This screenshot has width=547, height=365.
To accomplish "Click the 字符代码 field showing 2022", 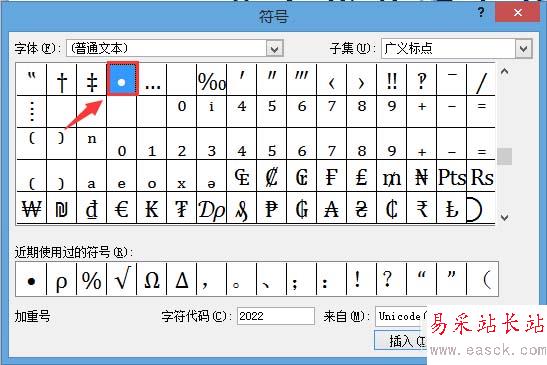I will coord(276,316).
